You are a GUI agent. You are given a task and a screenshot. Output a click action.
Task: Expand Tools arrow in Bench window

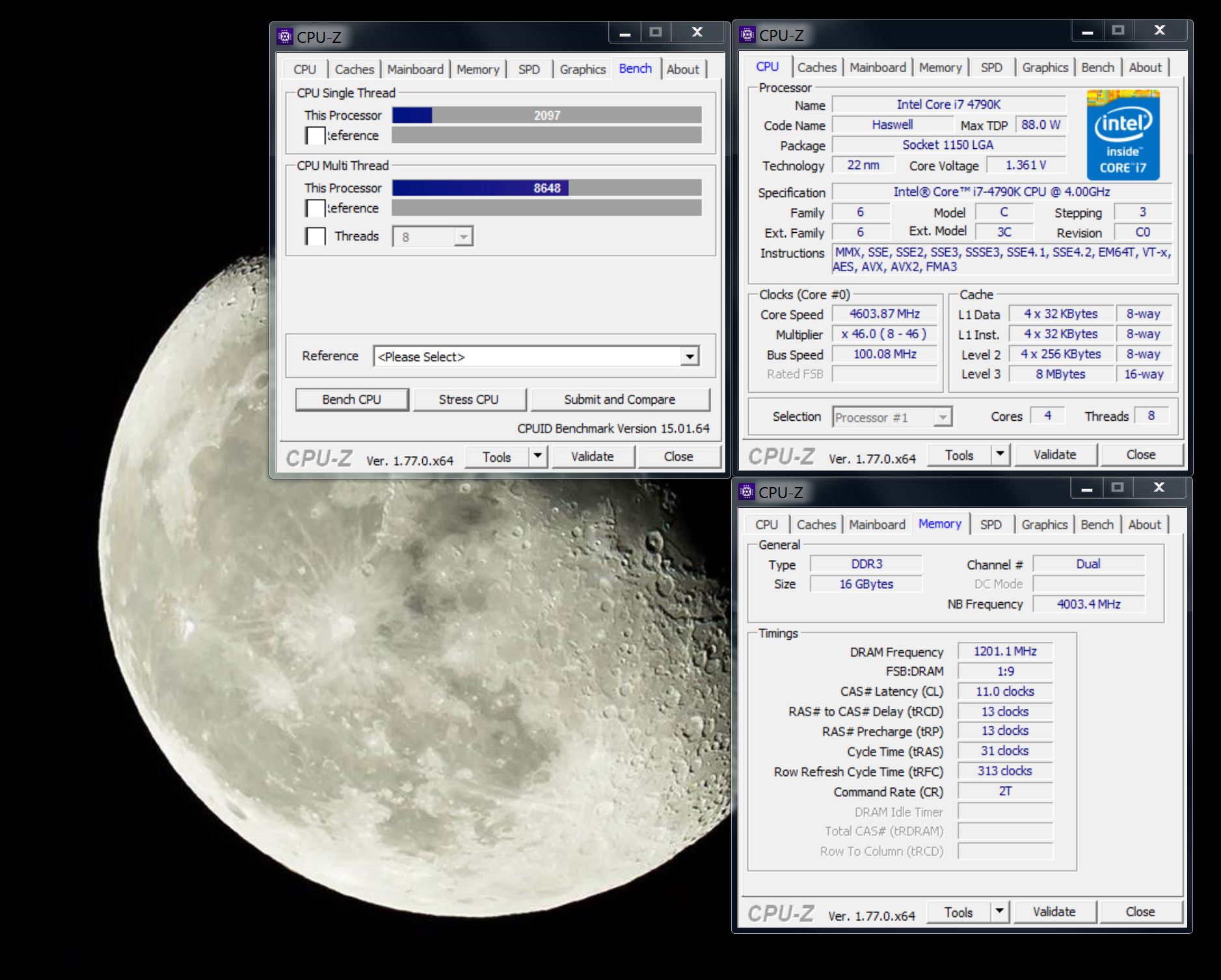click(537, 457)
